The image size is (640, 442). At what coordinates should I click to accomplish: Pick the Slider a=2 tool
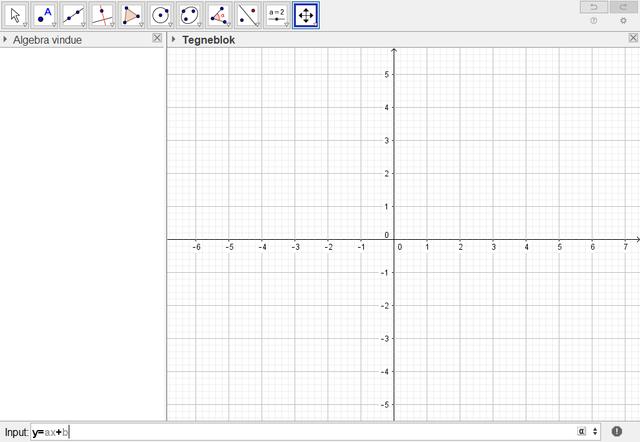pos(276,15)
